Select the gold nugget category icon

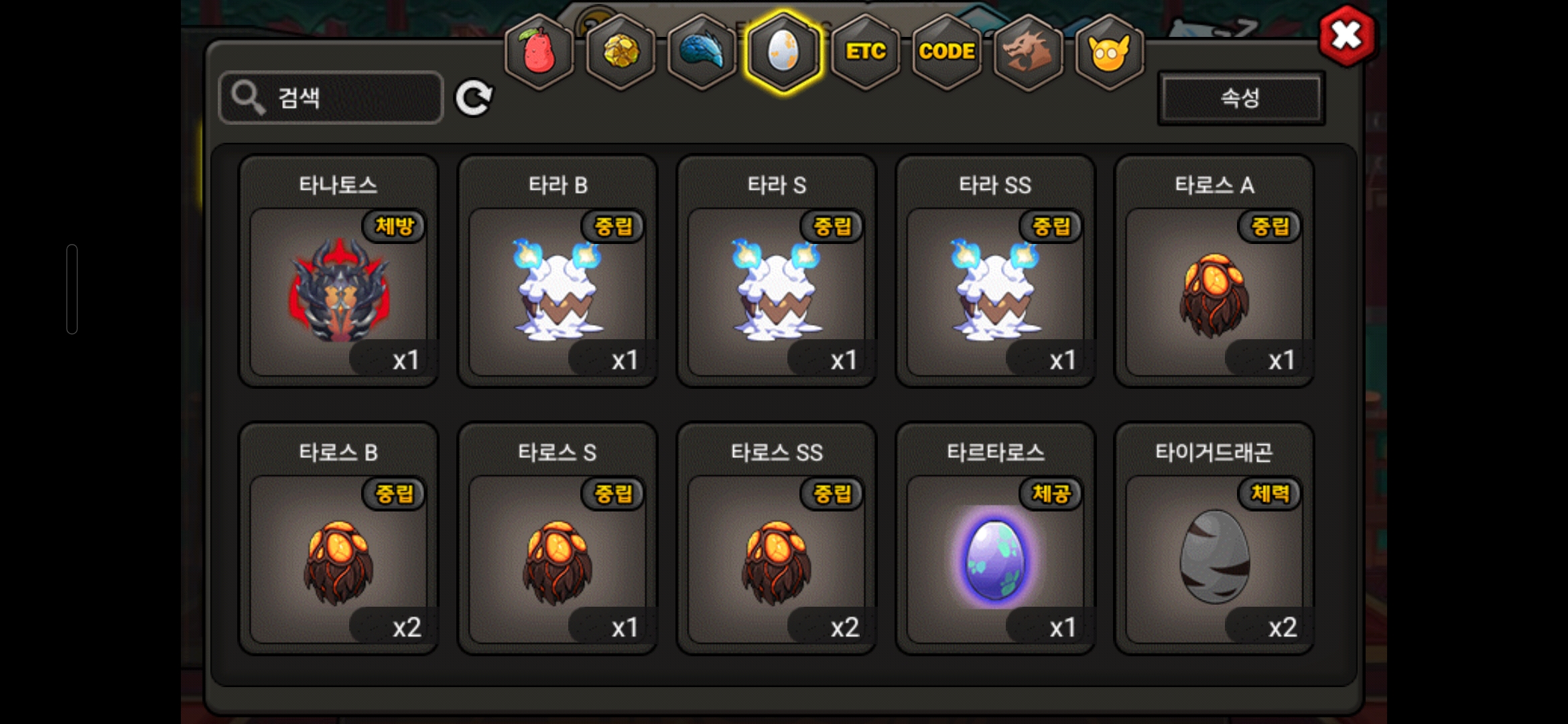621,52
